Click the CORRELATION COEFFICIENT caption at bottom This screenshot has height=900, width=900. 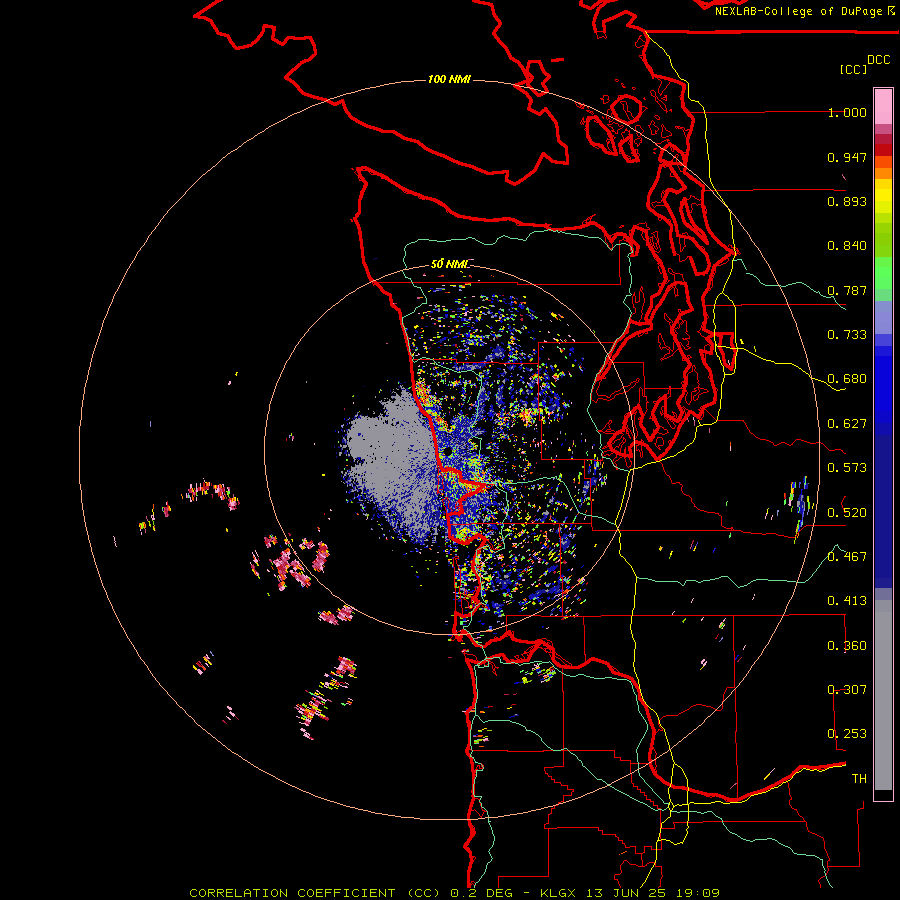point(454,893)
